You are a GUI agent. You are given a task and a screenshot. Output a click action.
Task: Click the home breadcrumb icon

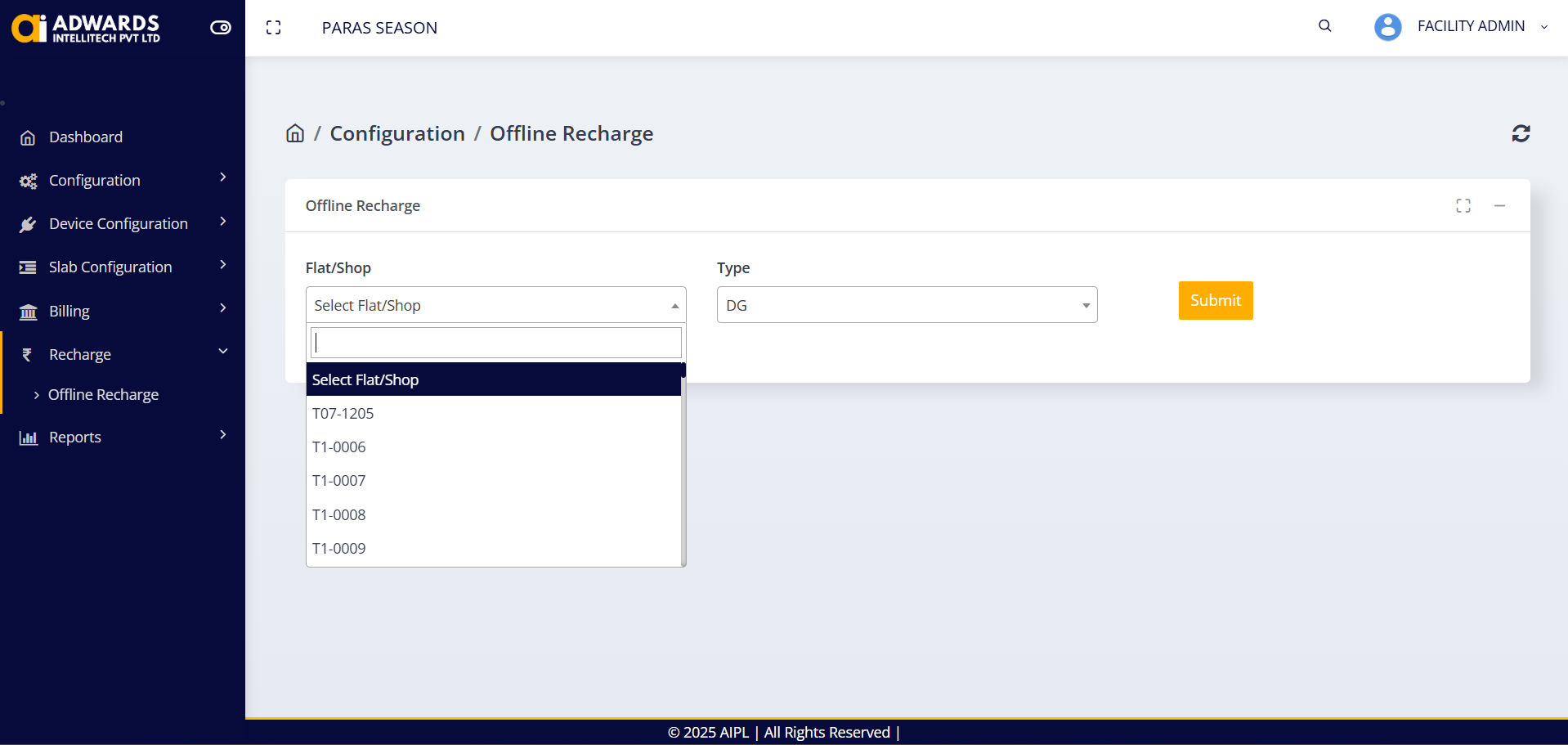click(x=295, y=133)
